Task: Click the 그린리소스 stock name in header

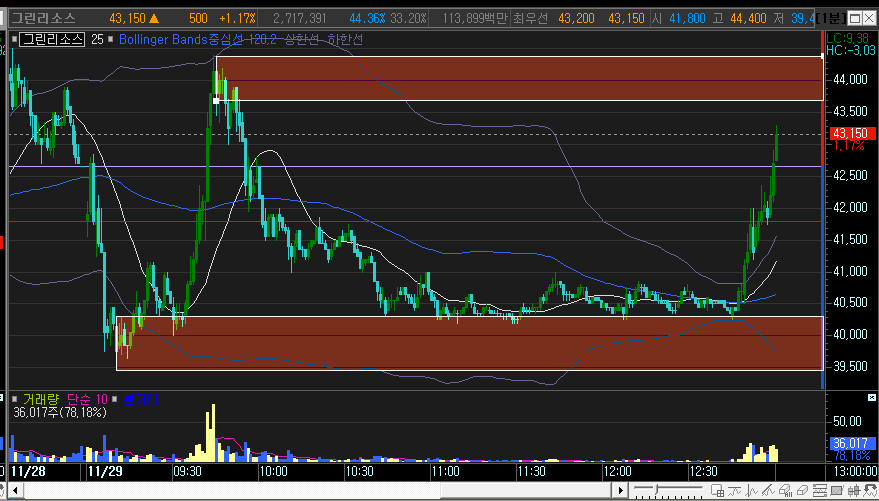Action: pos(43,18)
